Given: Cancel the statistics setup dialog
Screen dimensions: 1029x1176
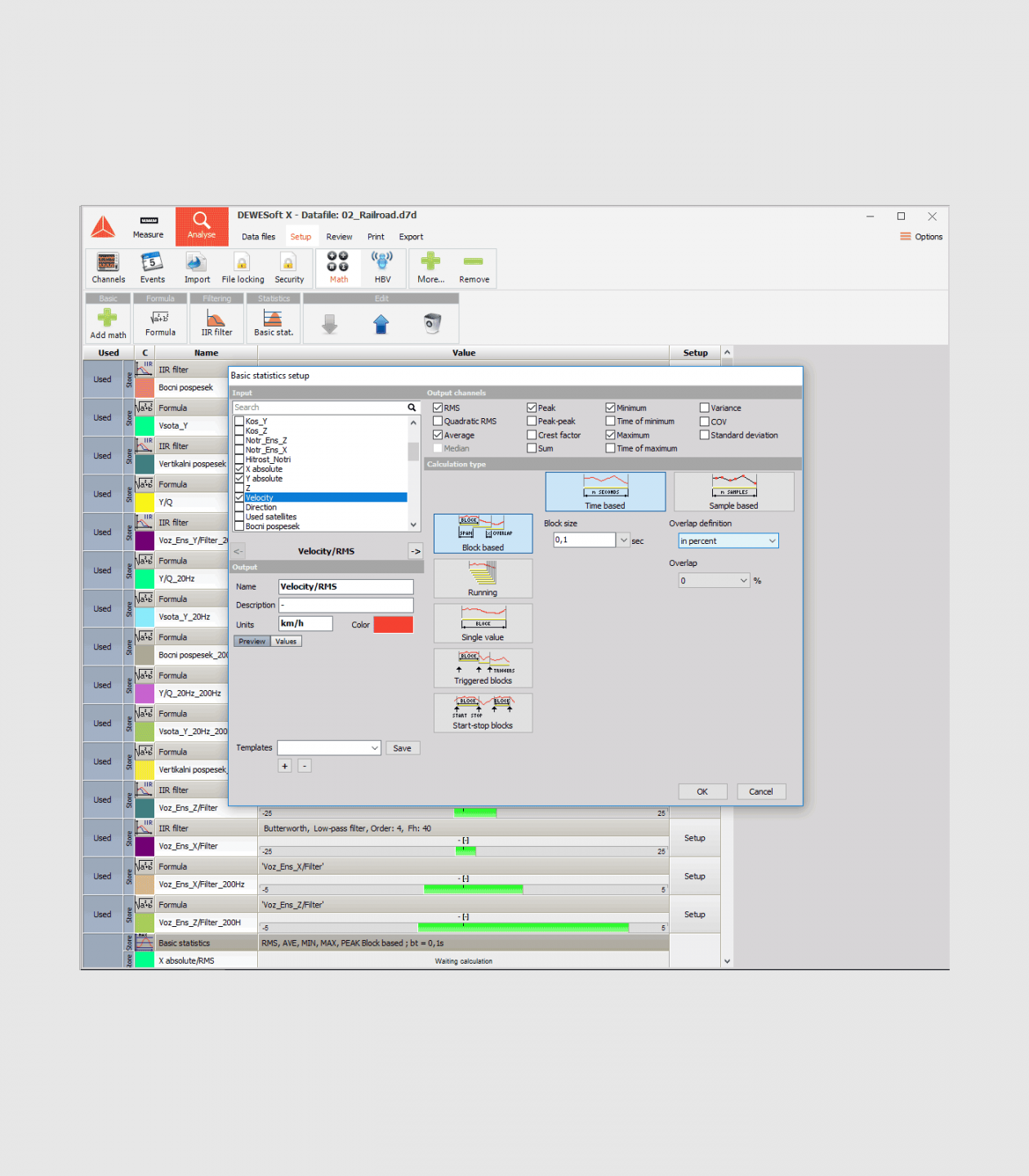Looking at the screenshot, I should tap(760, 791).
